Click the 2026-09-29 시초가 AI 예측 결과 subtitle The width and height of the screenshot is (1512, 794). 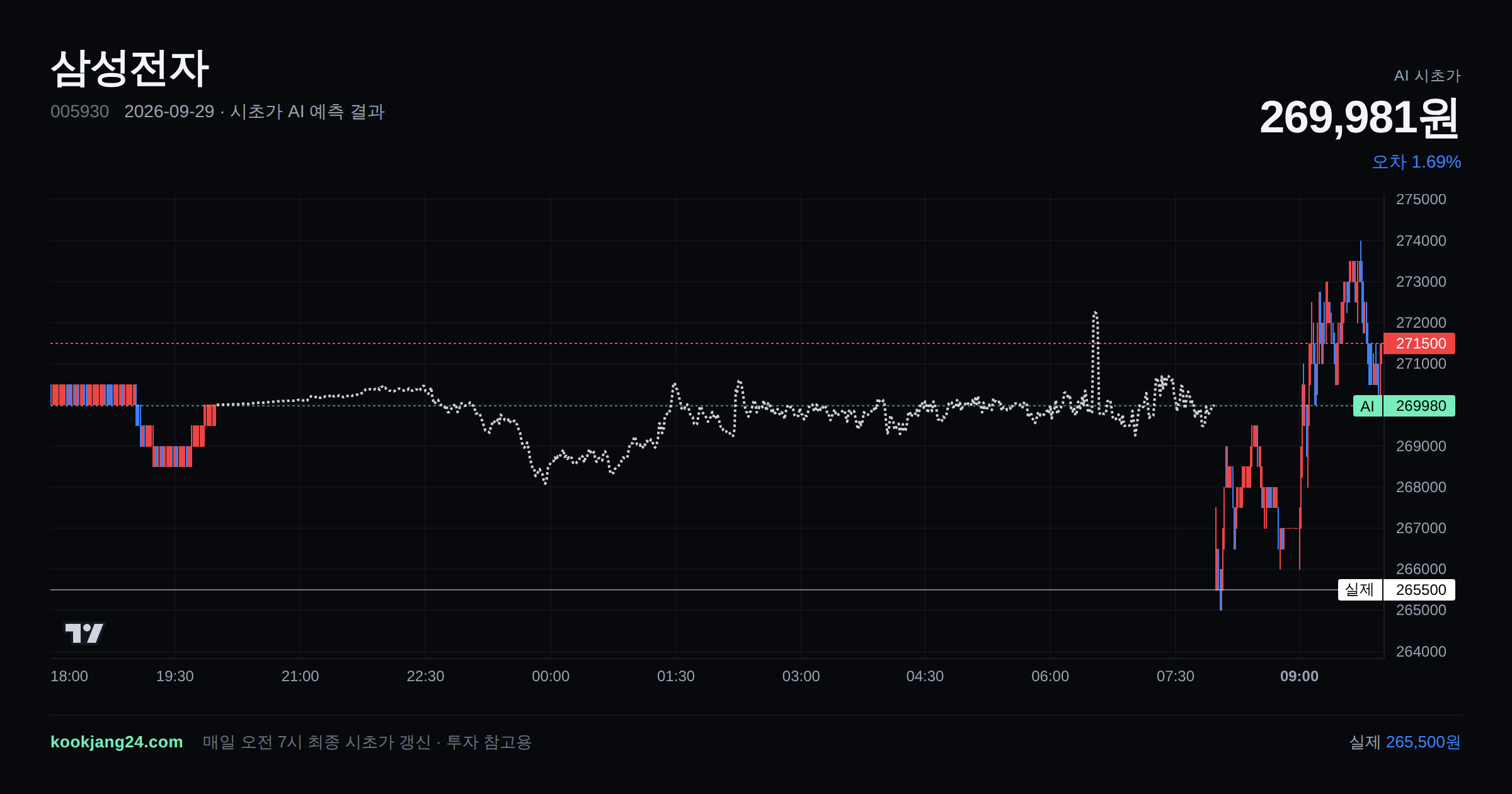[255, 112]
